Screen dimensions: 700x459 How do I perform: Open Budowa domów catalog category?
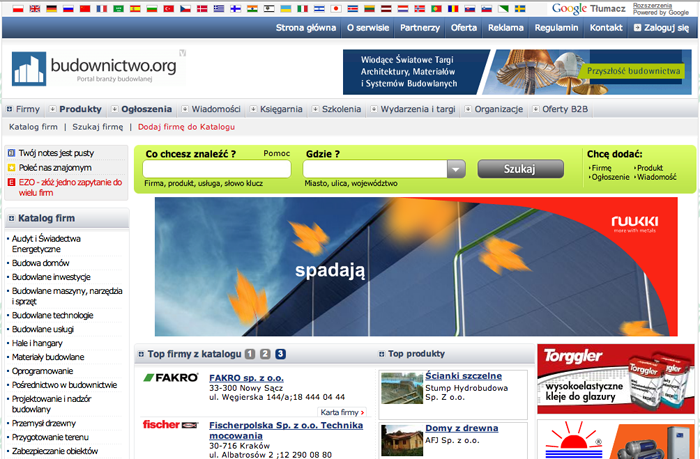coord(41,263)
